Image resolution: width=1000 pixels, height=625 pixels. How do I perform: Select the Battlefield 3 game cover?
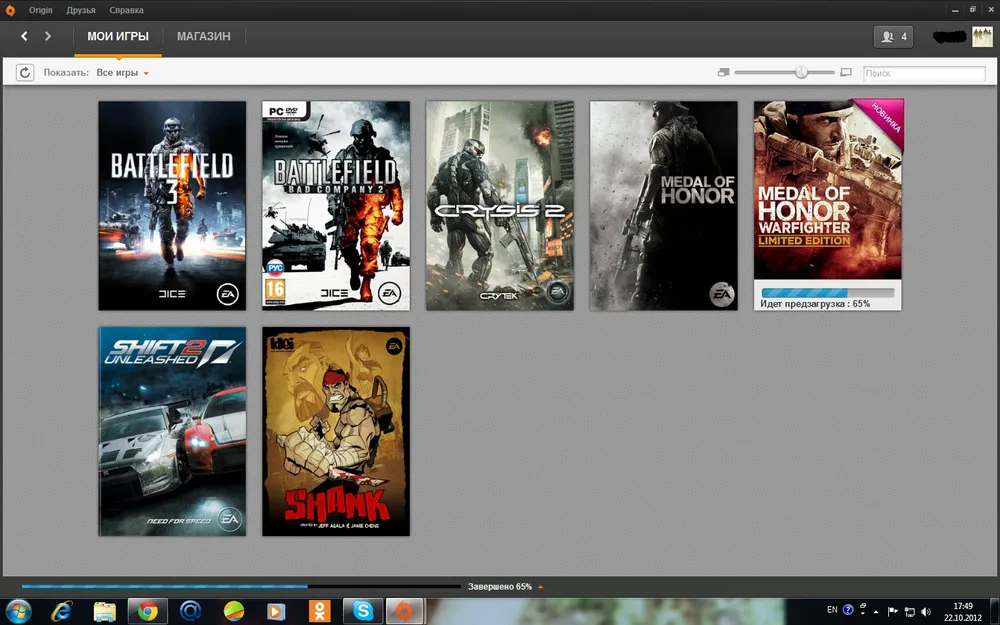(172, 205)
